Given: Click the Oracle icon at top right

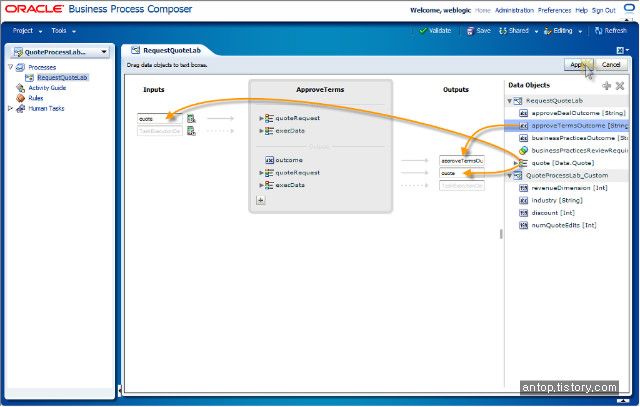Looking at the screenshot, I should [x=629, y=9].
